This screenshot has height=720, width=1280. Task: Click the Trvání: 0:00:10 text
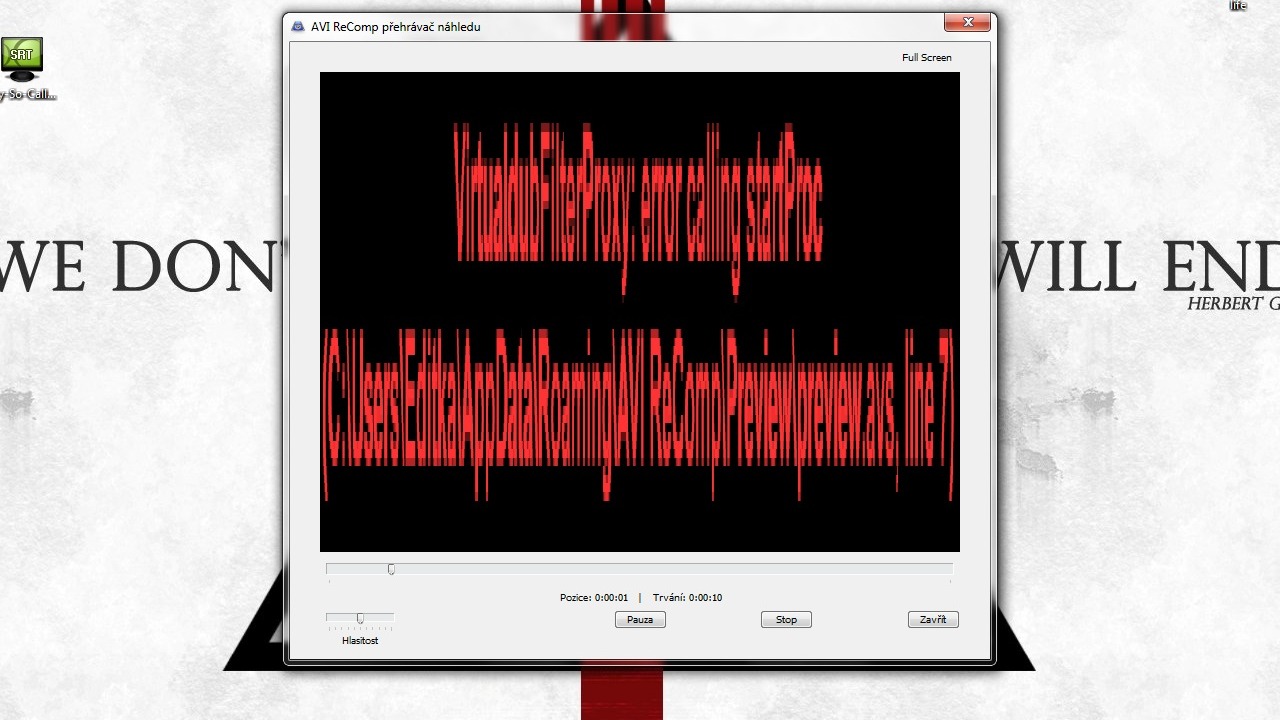[687, 598]
